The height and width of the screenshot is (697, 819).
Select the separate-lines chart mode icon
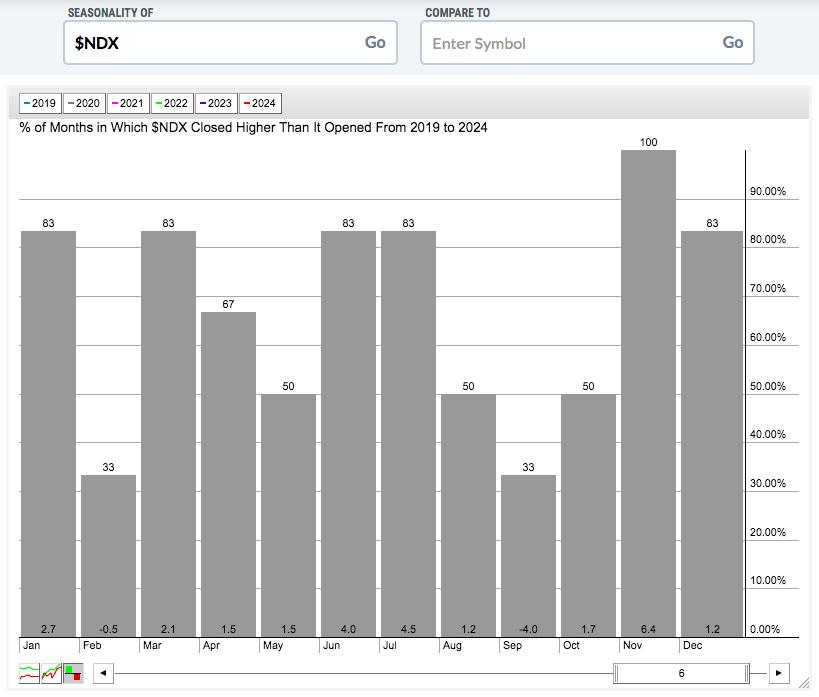click(x=29, y=673)
